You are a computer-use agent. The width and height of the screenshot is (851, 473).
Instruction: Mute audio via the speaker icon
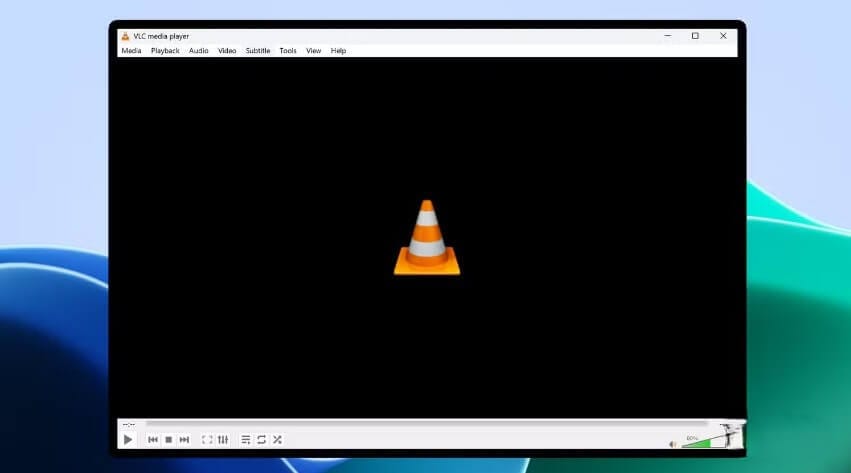click(672, 442)
